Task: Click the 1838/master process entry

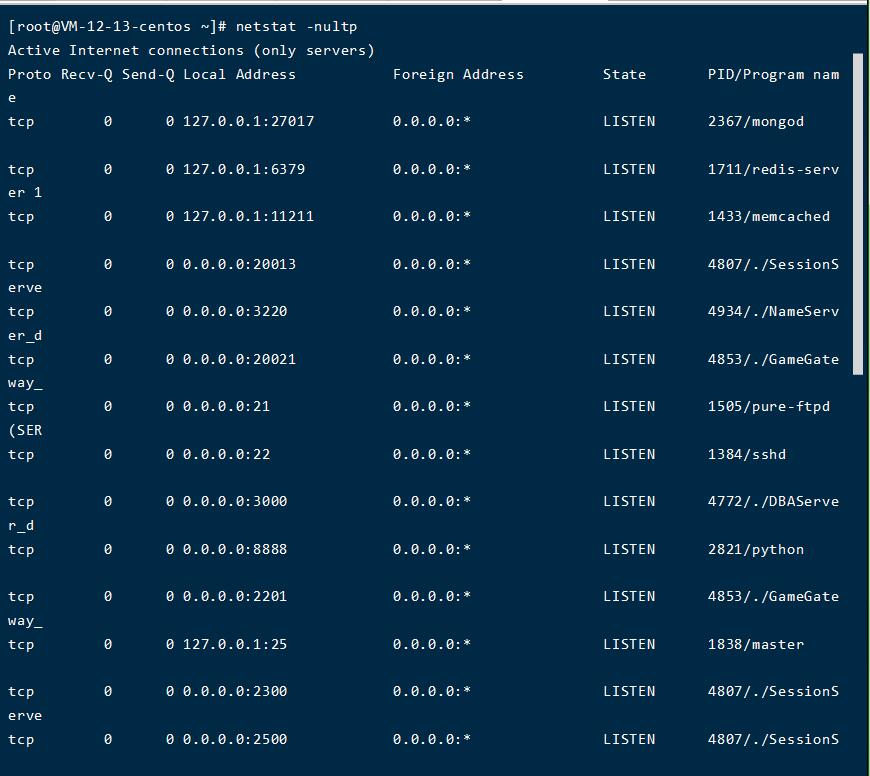Action: pyautogui.click(x=755, y=644)
